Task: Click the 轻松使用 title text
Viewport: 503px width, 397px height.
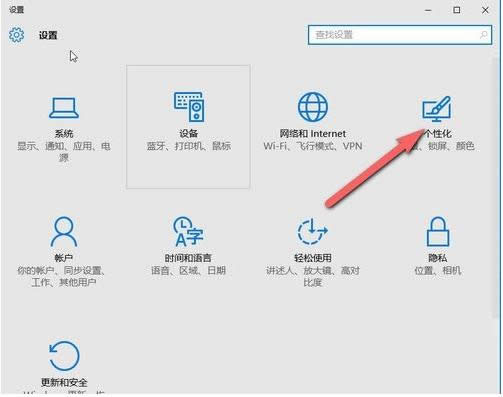Action: (x=313, y=258)
